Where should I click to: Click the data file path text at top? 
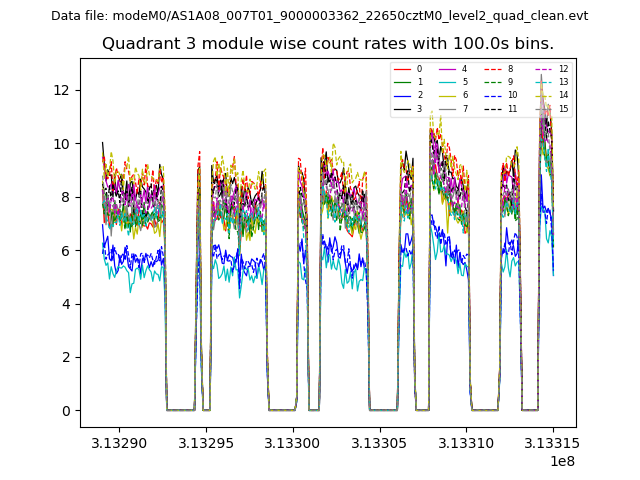(x=319, y=16)
